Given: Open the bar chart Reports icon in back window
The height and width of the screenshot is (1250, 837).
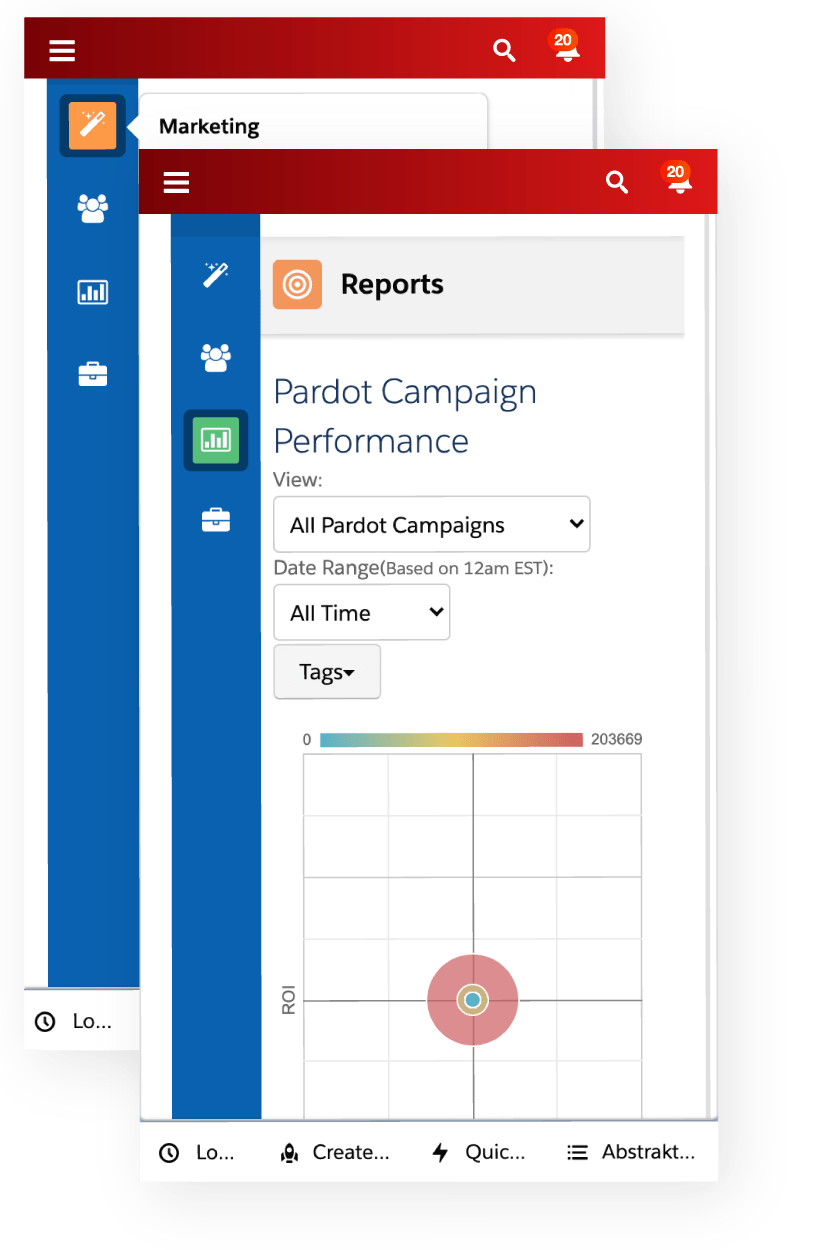Looking at the screenshot, I should tap(92, 292).
